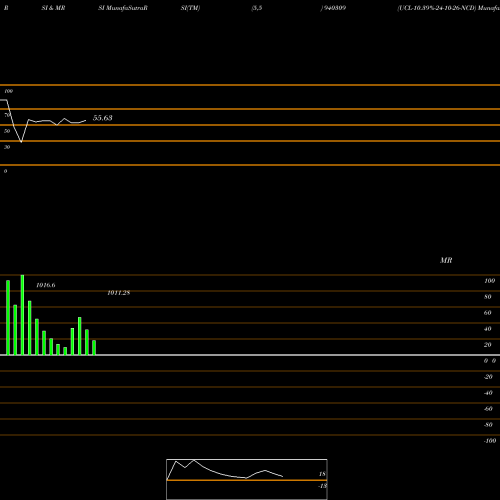
Task: Click MR right-axis label '-60'
Action: pyautogui.click(x=488, y=409)
